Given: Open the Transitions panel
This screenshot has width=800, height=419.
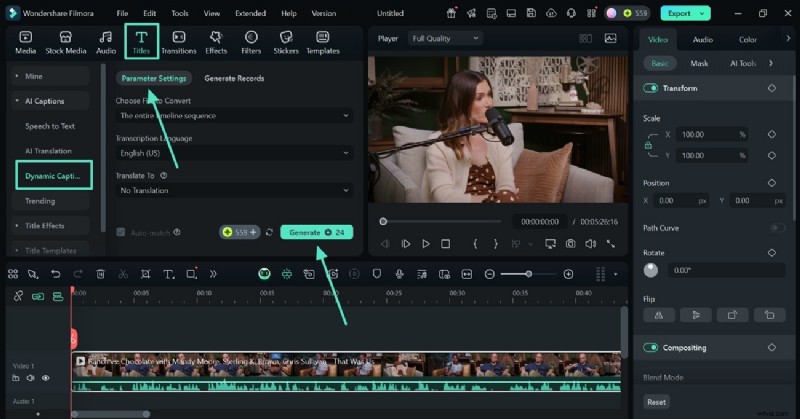Looking at the screenshot, I should pos(178,41).
